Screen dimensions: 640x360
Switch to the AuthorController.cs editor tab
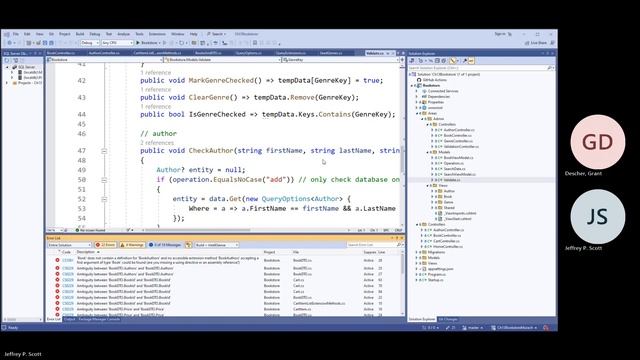pyautogui.click(x=104, y=53)
